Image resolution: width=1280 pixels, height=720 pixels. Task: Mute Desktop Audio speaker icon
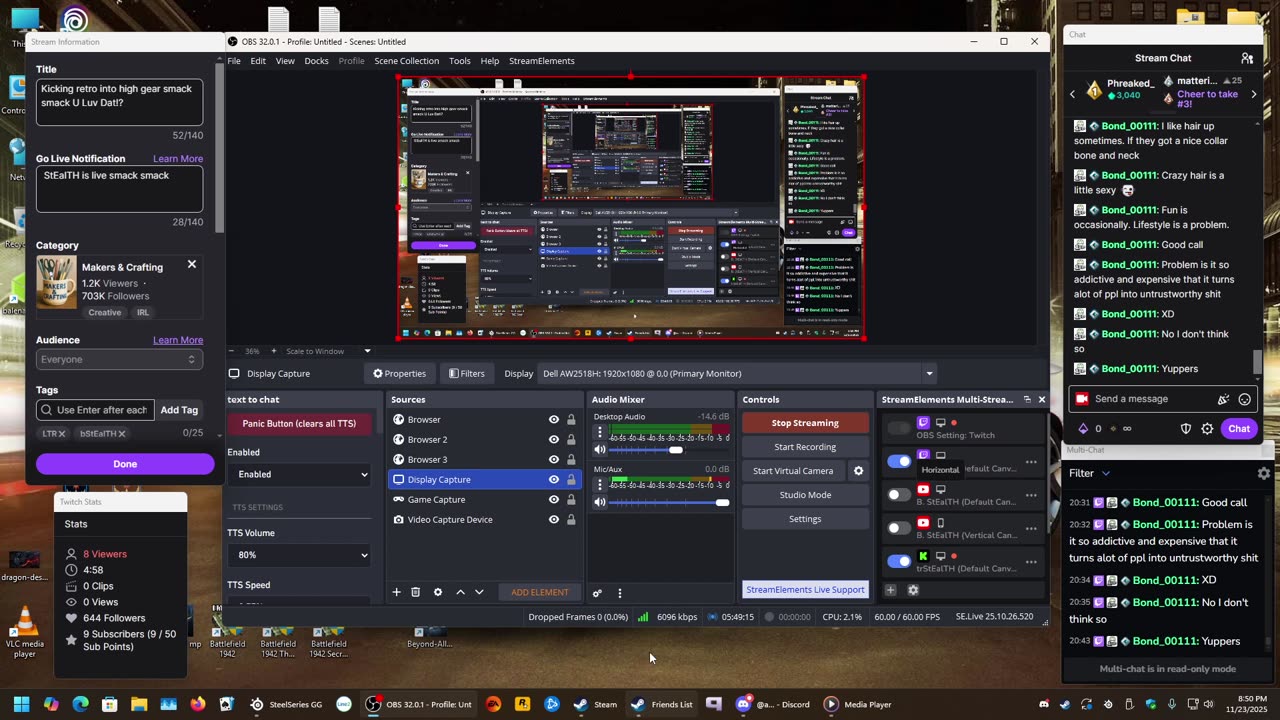[600, 450]
